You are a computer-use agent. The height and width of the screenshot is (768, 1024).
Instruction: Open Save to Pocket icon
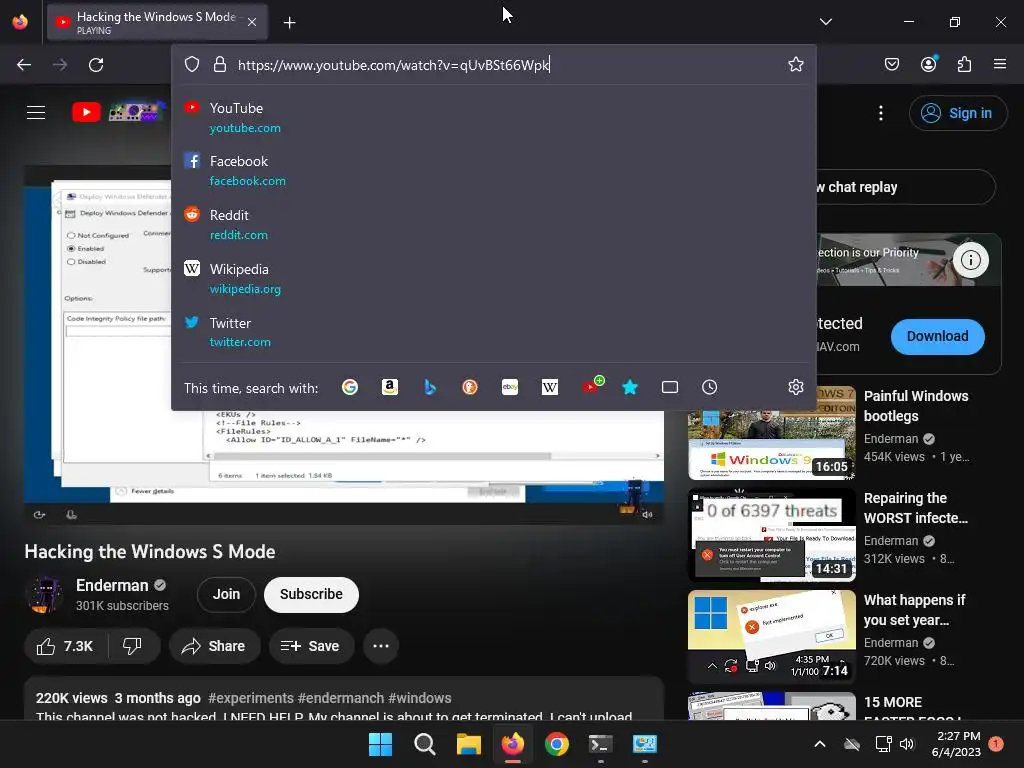tap(891, 64)
